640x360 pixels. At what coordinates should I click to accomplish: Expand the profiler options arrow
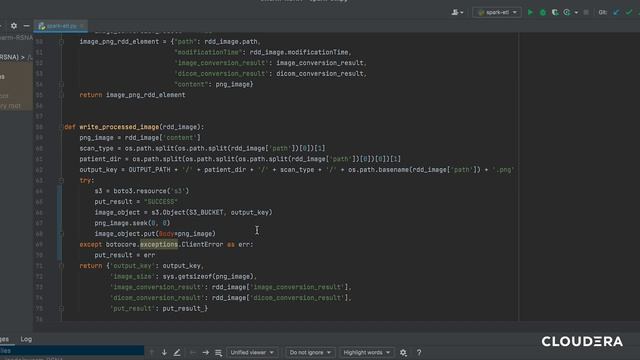[x=576, y=13]
